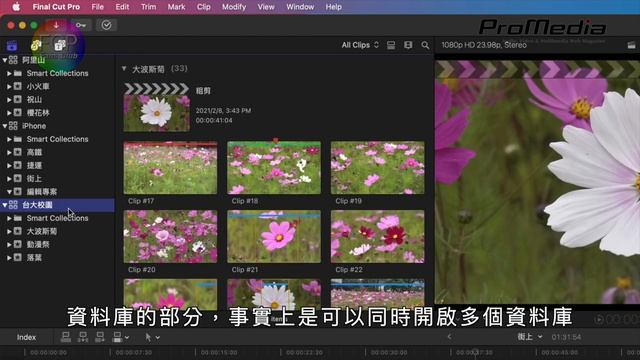This screenshot has width=640, height=360.
Task: Click the connect clip to primary storyline icon
Action: pyautogui.click(x=65, y=337)
